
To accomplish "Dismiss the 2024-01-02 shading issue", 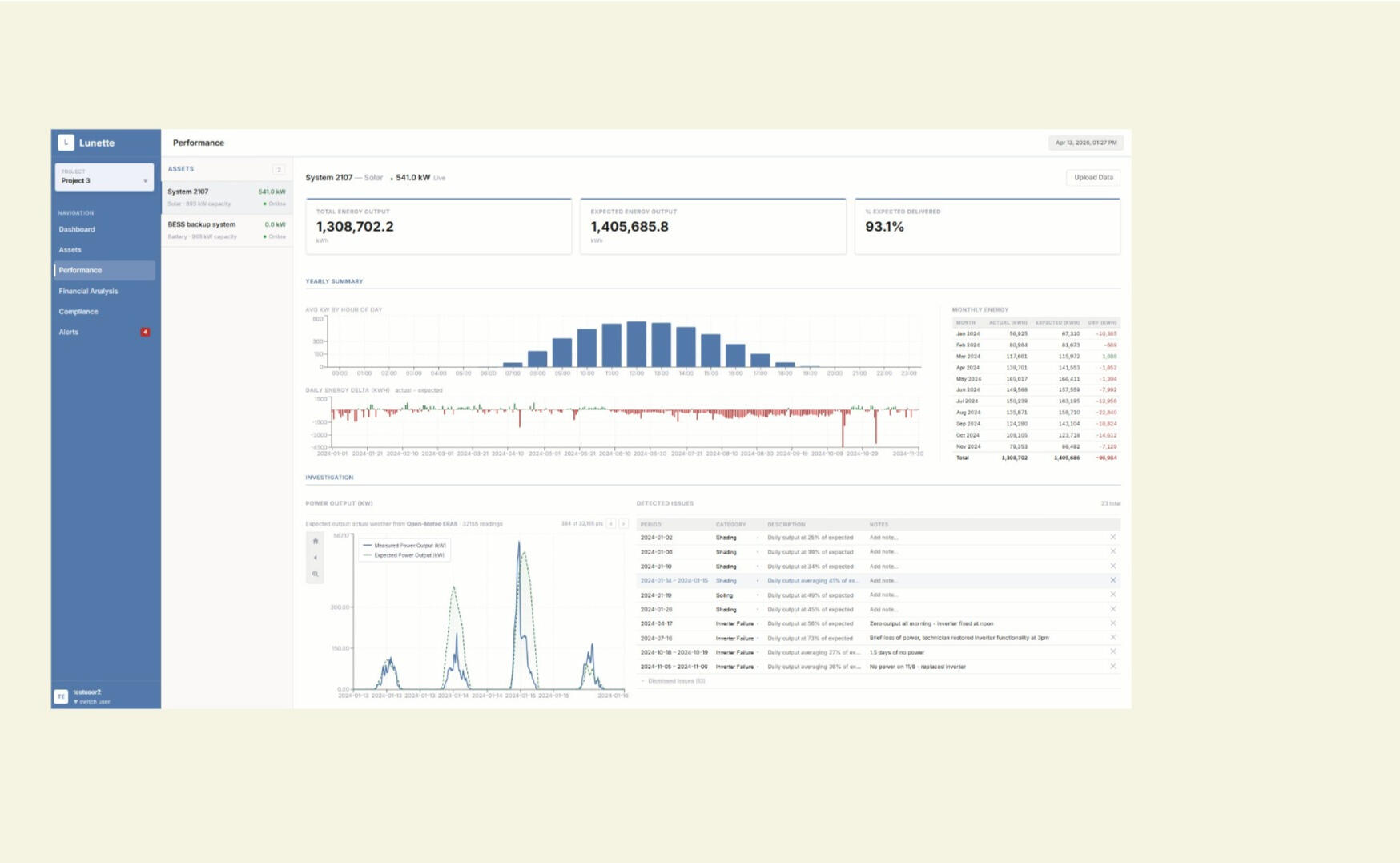I will 1112,538.
